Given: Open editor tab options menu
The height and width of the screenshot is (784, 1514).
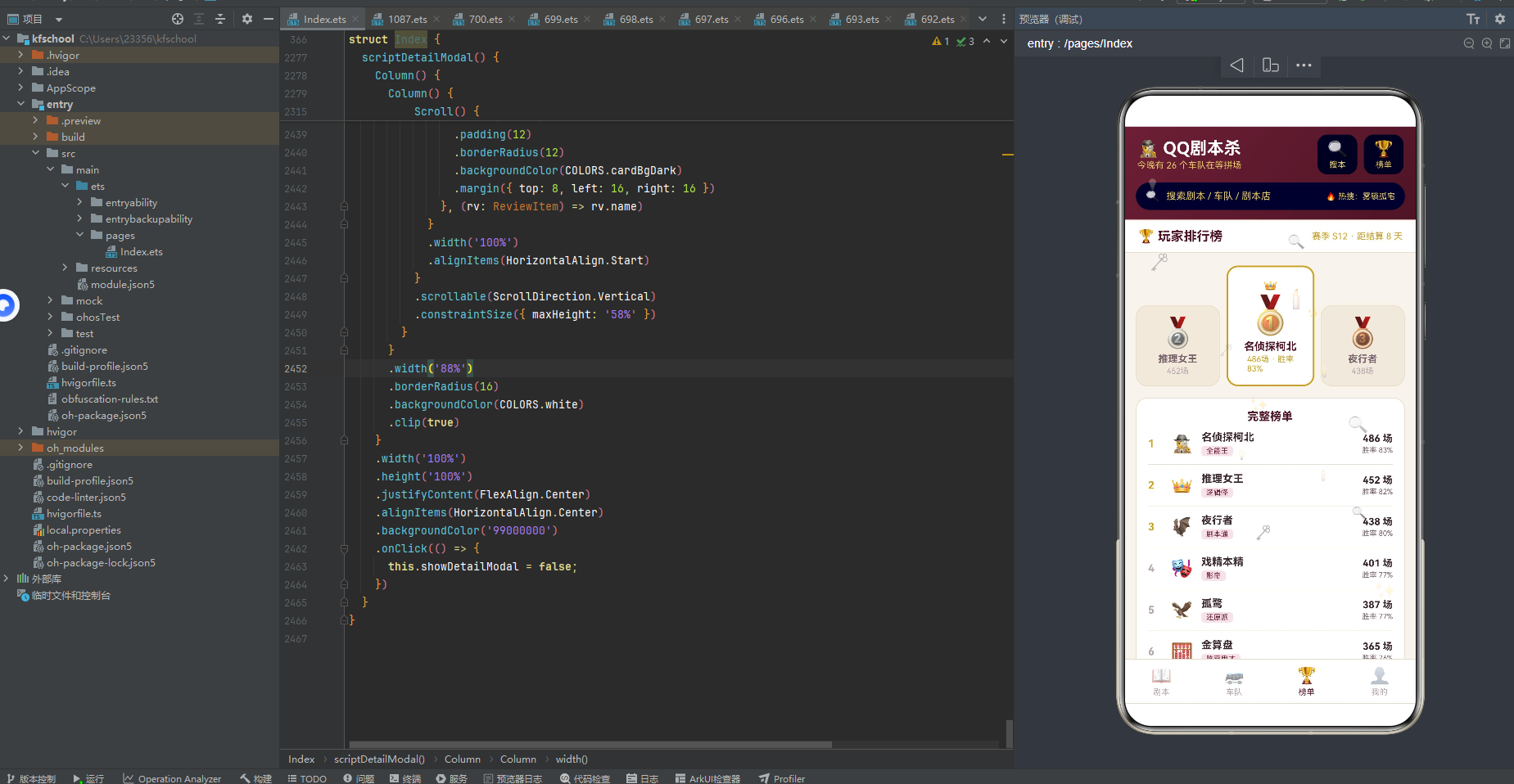Looking at the screenshot, I should point(1002,20).
